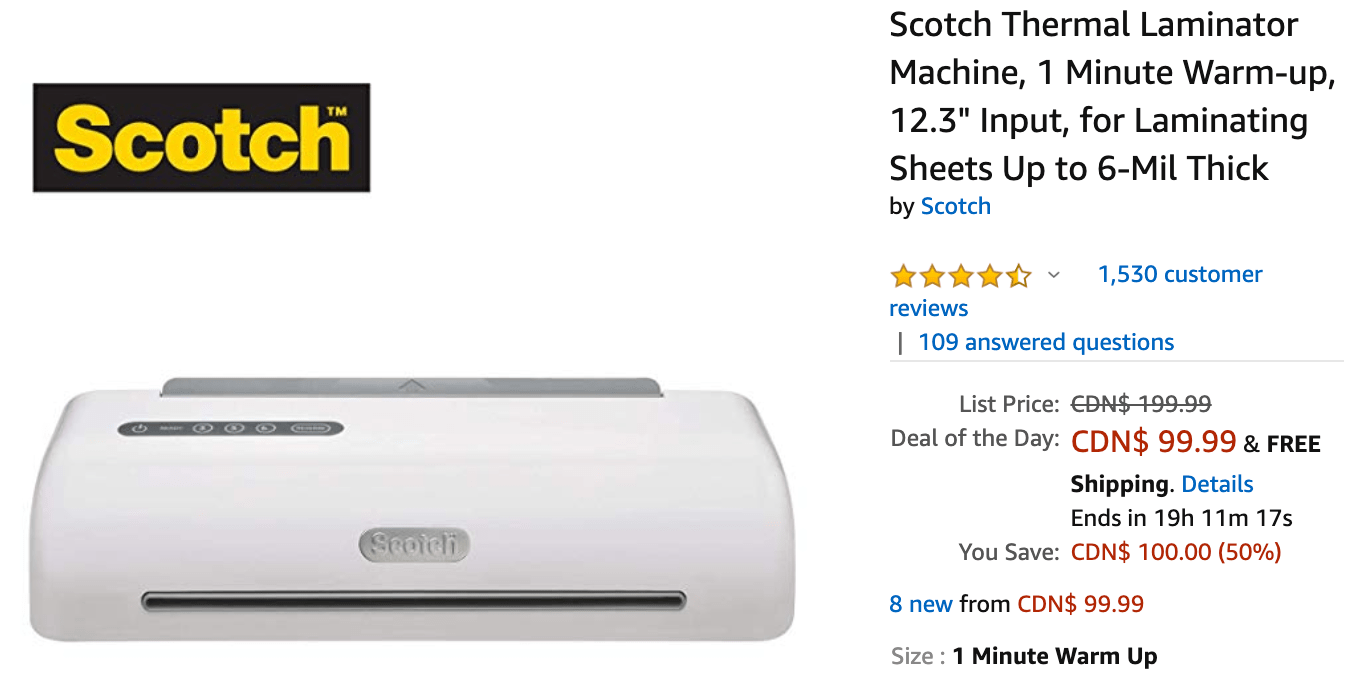Open the 1,530 customer reviews link

pyautogui.click(x=1076, y=291)
